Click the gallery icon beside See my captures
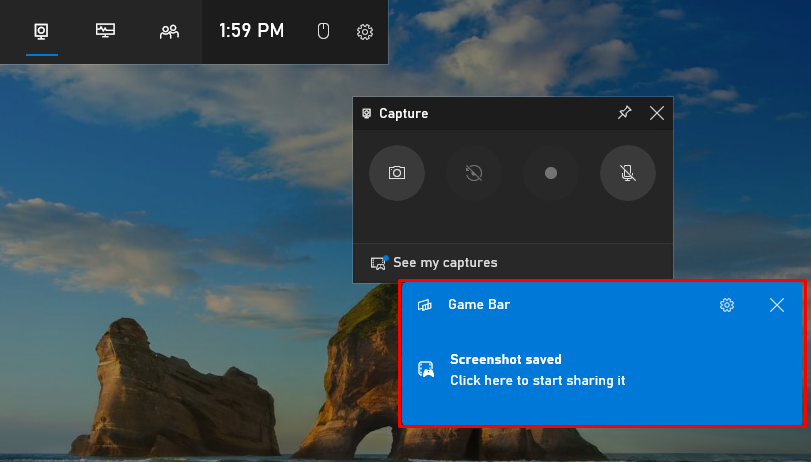Image resolution: width=811 pixels, height=462 pixels. pos(379,263)
